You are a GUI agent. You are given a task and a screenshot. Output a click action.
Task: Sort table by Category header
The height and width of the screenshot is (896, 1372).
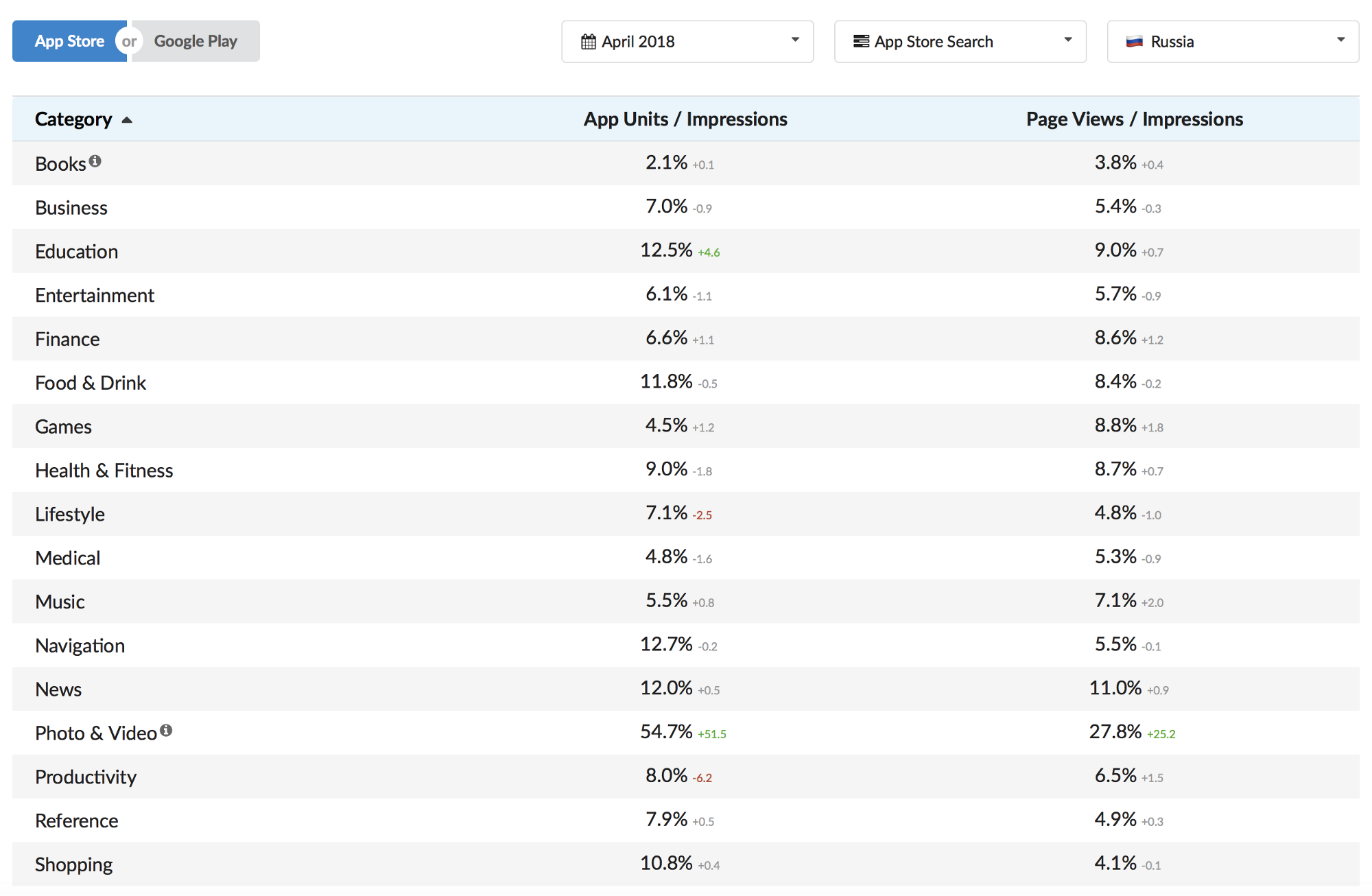tap(73, 119)
